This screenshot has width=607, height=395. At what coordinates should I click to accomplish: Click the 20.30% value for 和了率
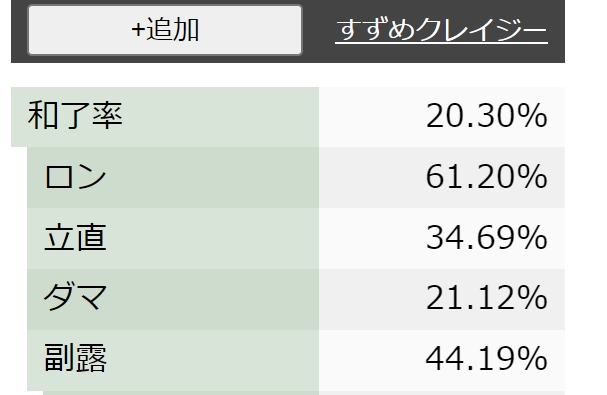[487, 116]
